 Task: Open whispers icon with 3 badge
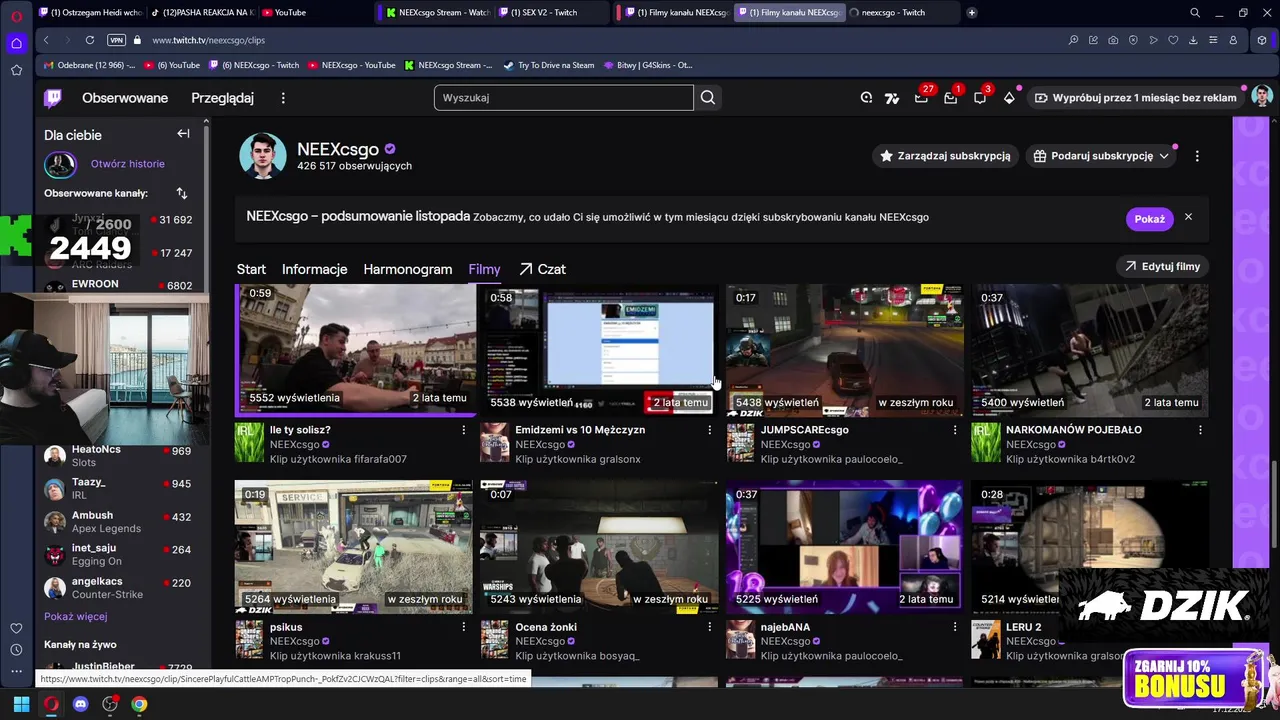980,98
